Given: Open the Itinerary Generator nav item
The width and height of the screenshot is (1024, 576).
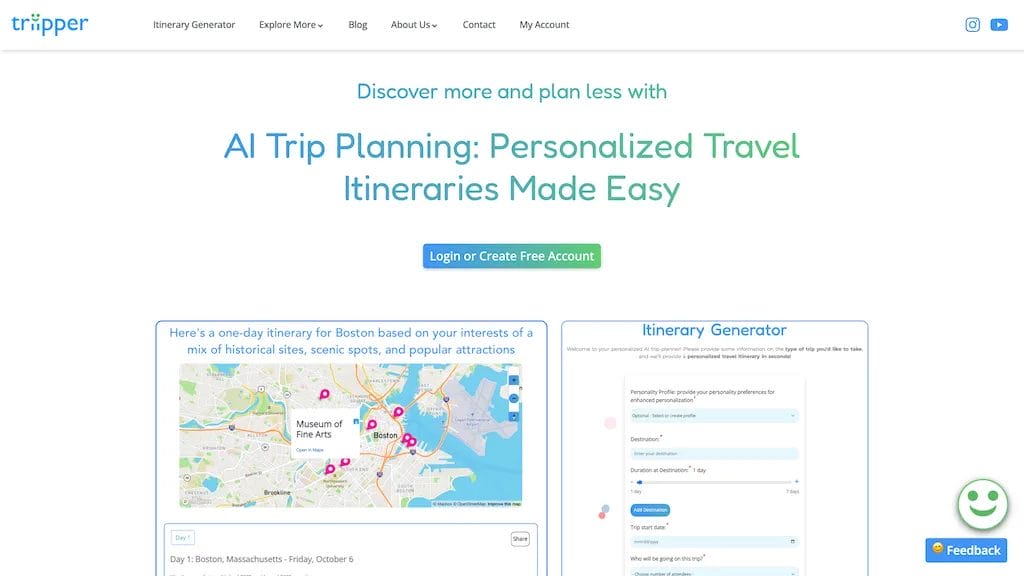Looking at the screenshot, I should 194,25.
